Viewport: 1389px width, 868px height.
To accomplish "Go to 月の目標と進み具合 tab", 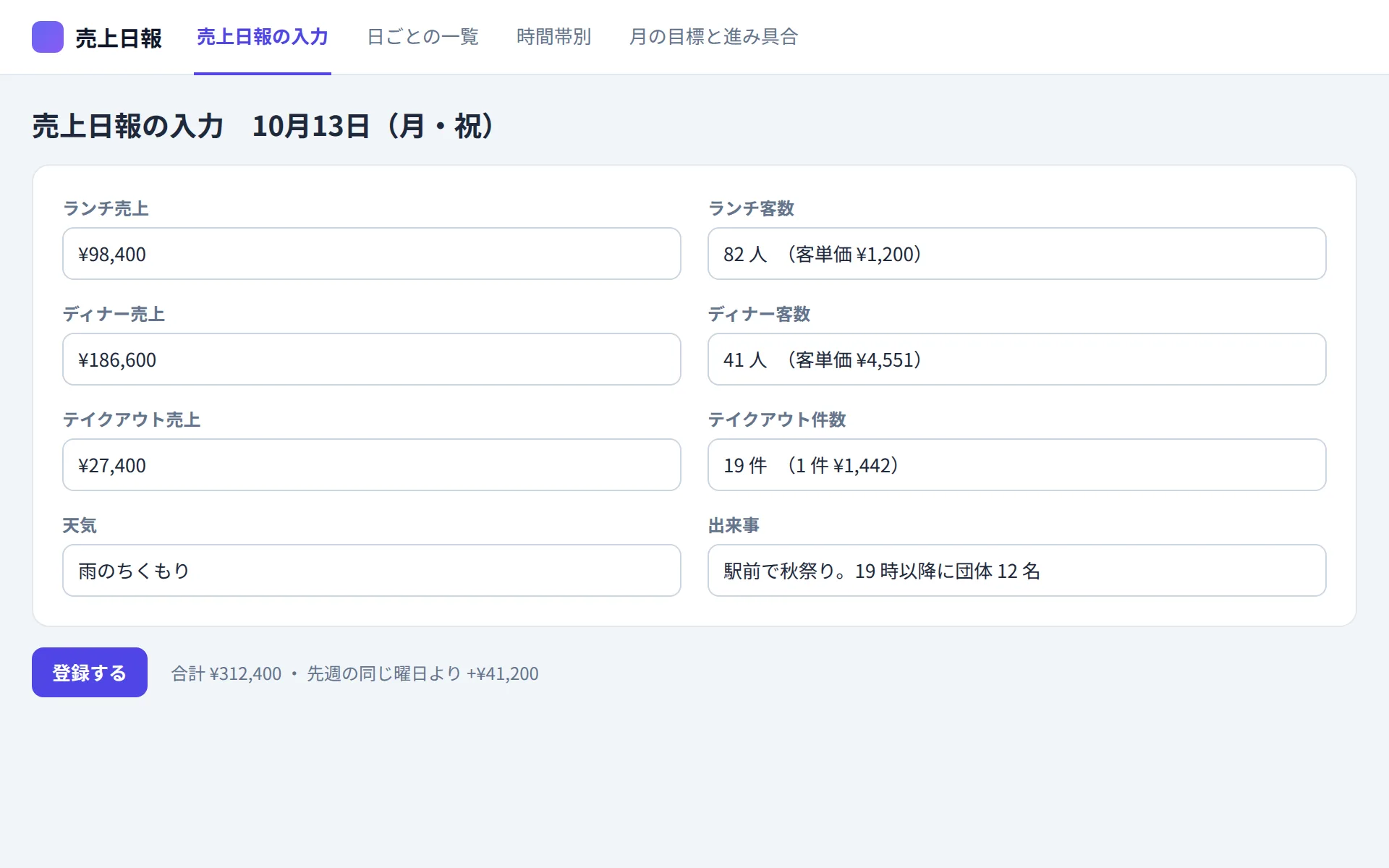I will coord(713,37).
